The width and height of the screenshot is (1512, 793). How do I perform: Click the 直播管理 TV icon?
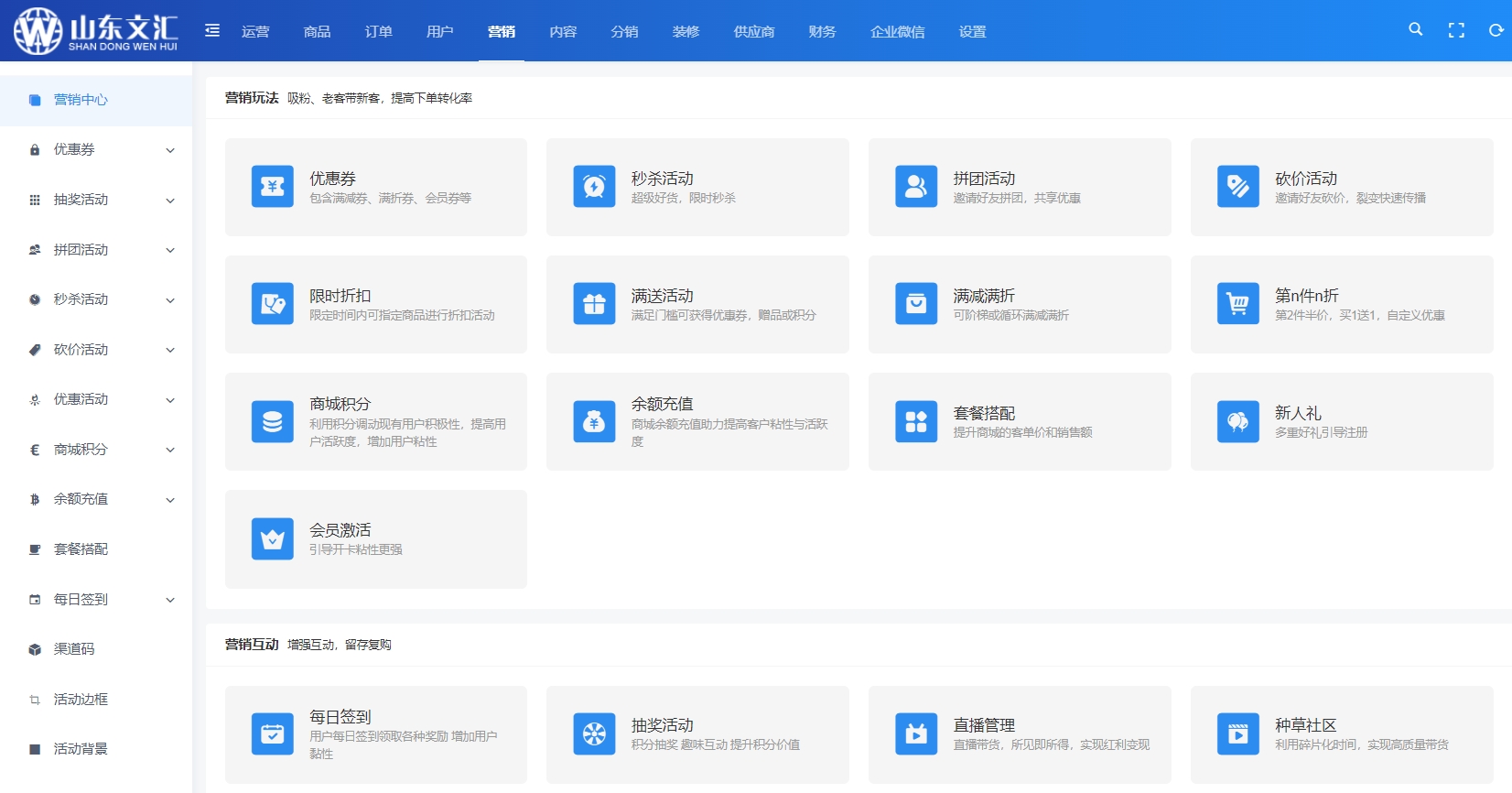pyautogui.click(x=916, y=734)
